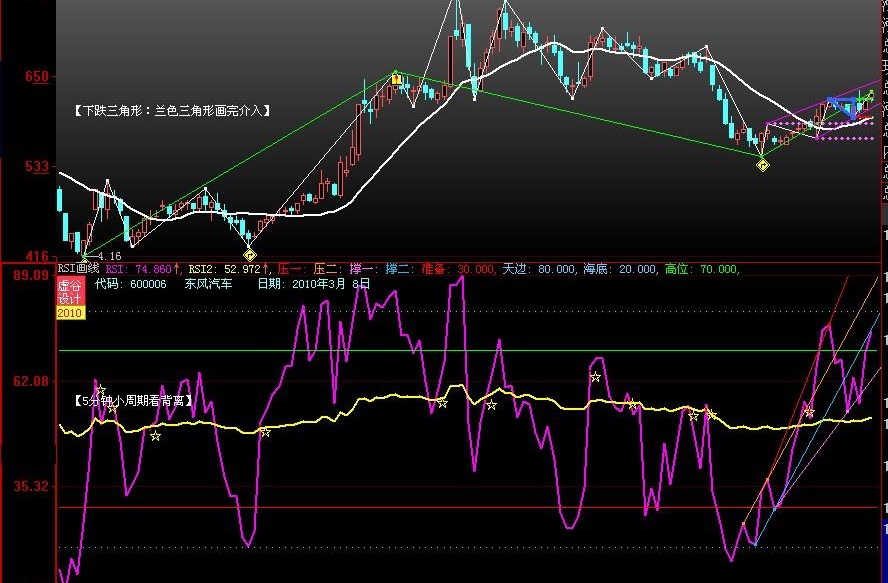
Task: Click the RSI画线 indicator title
Action: pos(79,269)
